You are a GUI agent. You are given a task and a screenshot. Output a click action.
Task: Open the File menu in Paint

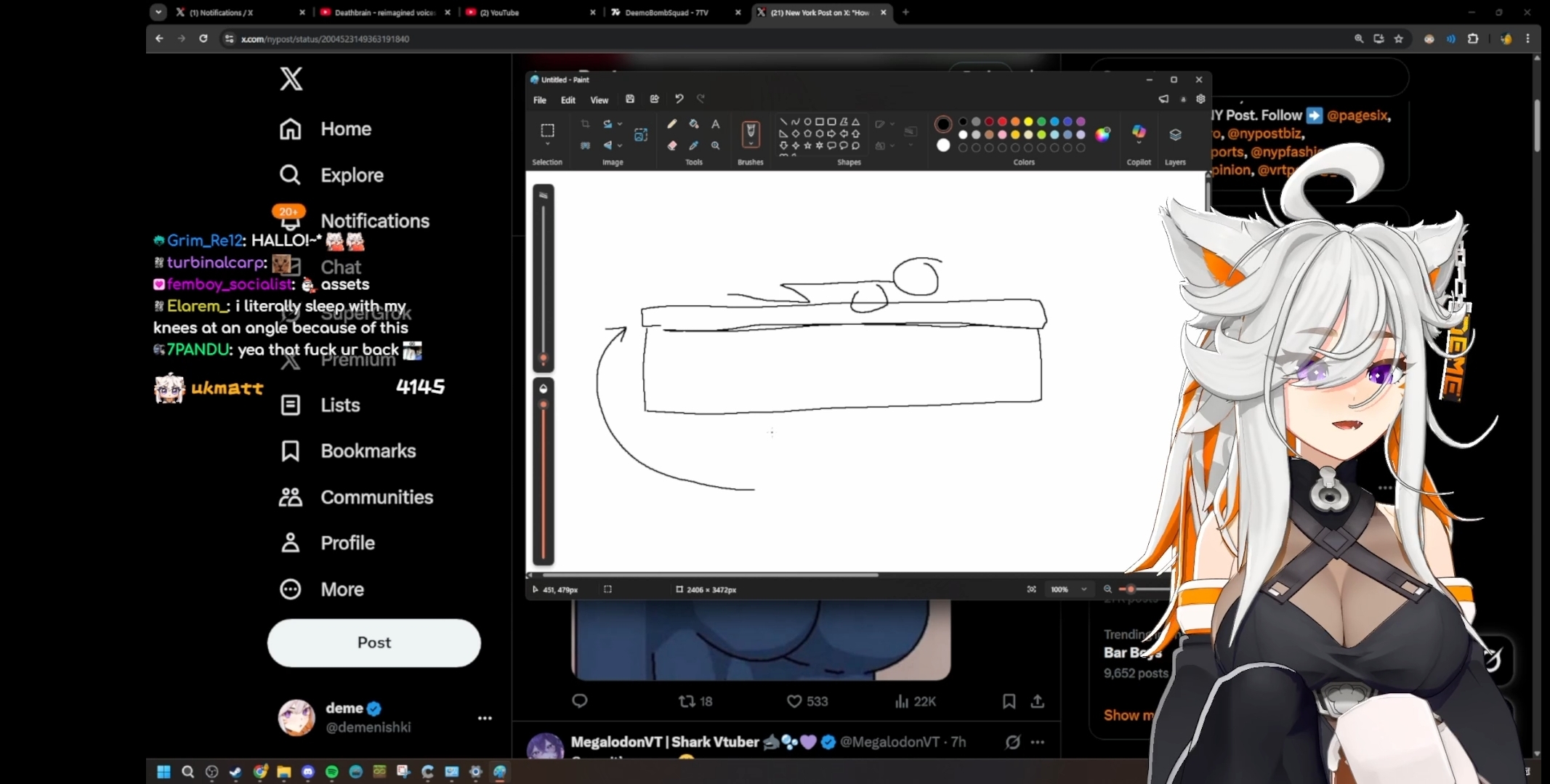[x=540, y=100]
